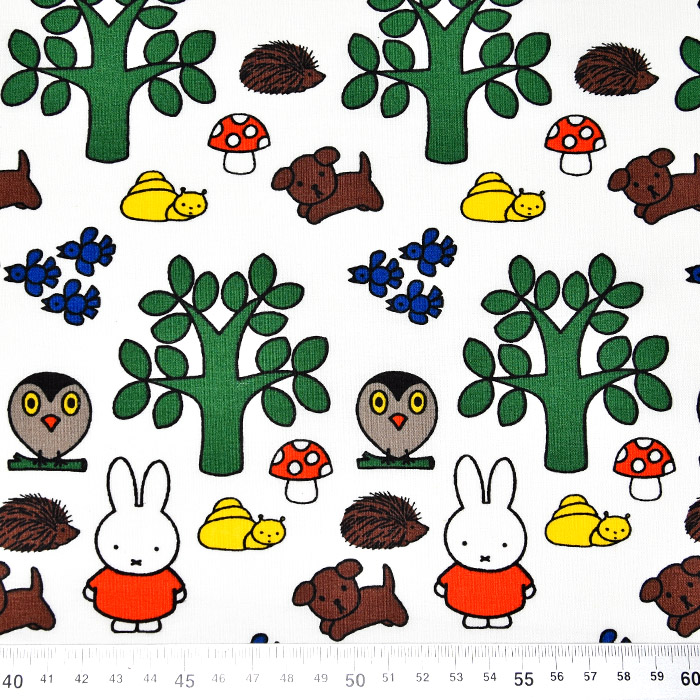
Task: Select the 55 mark on the ruler
Action: [x=524, y=680]
